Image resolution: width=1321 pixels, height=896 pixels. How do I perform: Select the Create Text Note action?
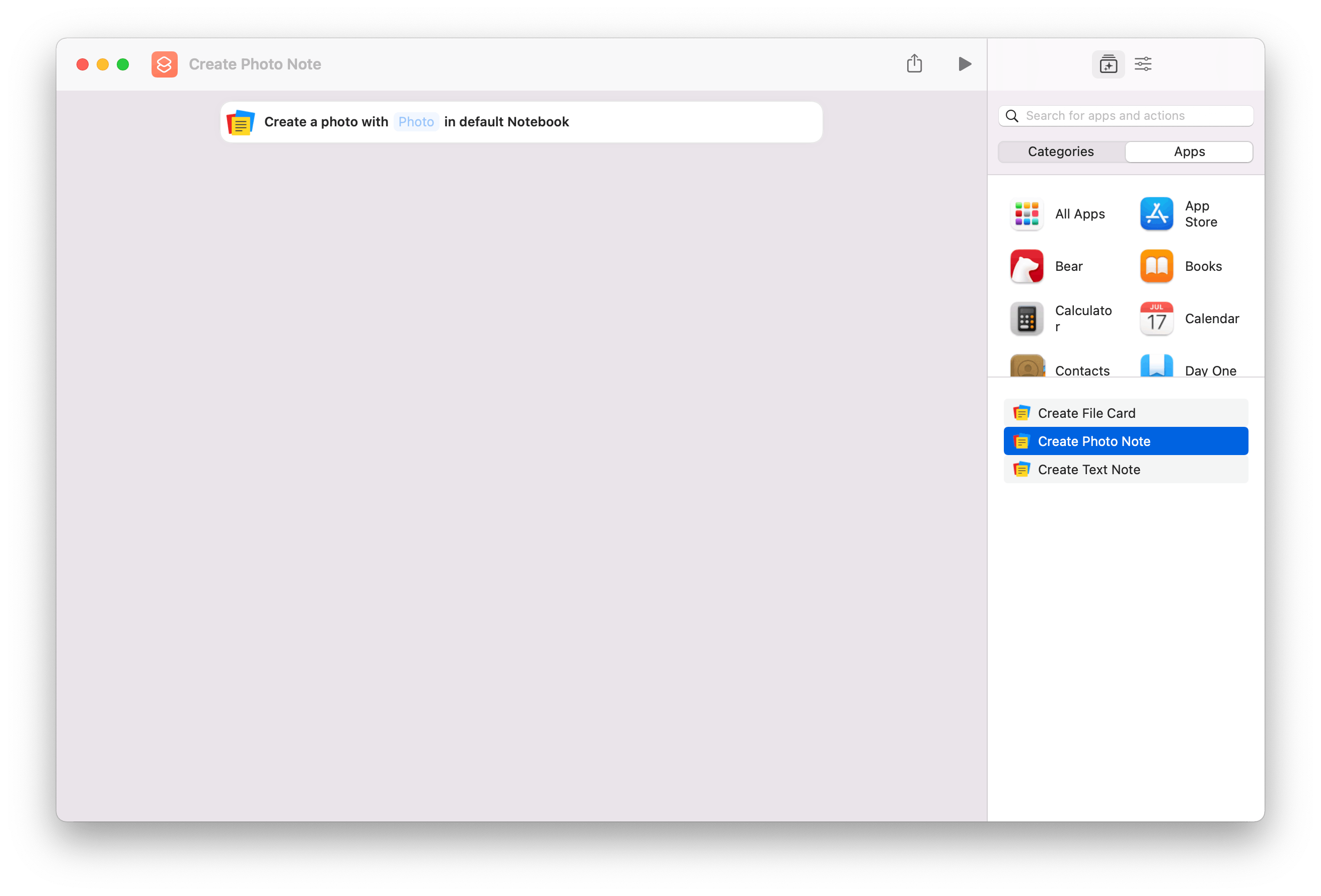[1088, 469]
